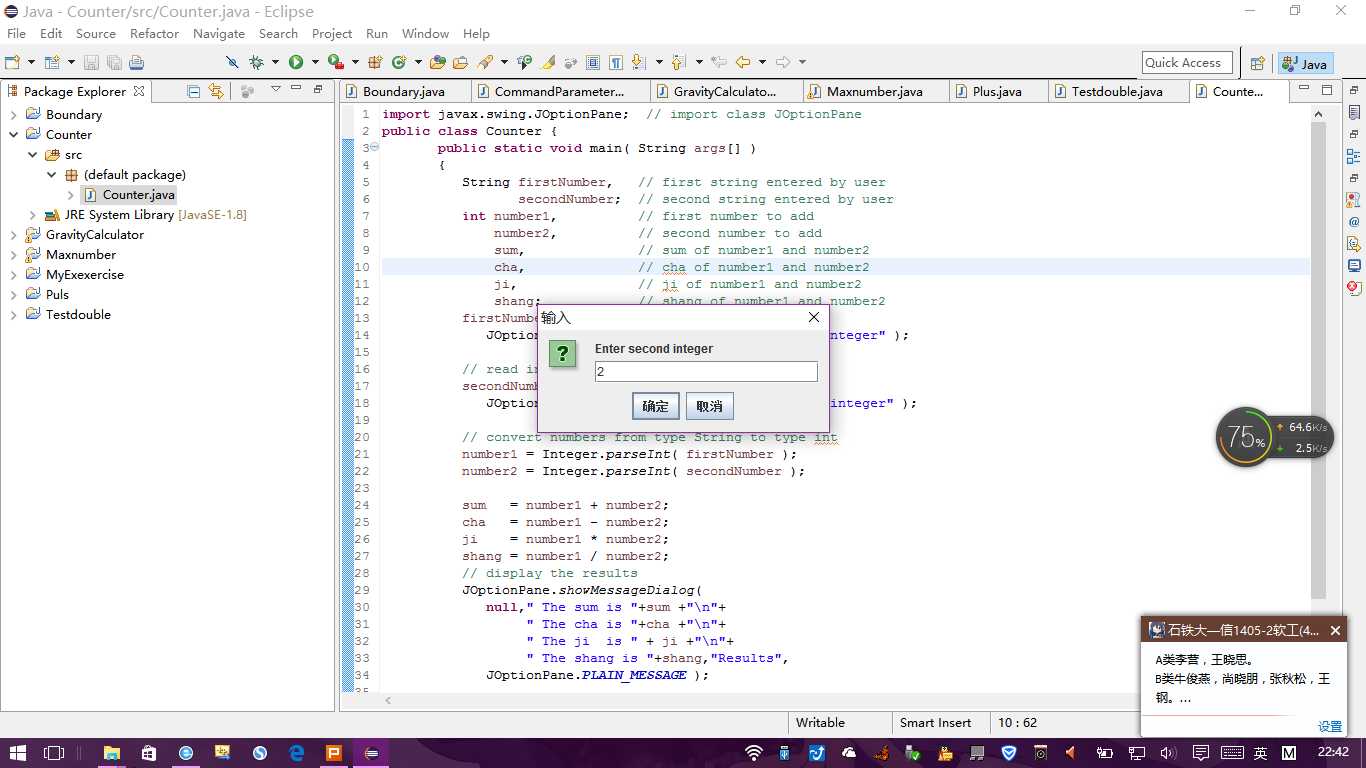Click Collapse All in Package Explorer

tap(194, 90)
